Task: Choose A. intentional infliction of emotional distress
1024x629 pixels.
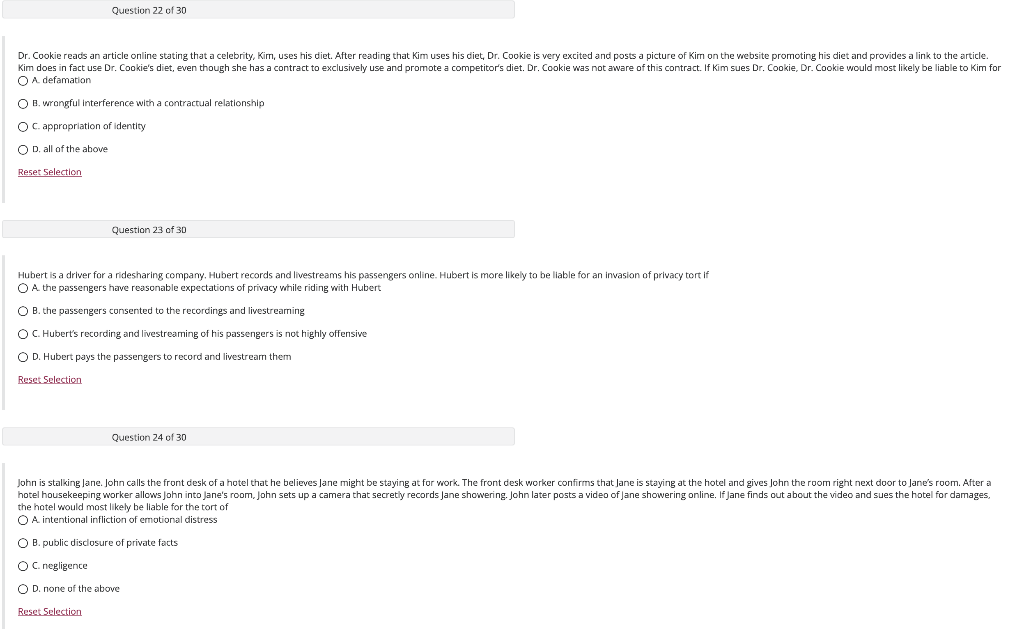Action: pos(23,520)
